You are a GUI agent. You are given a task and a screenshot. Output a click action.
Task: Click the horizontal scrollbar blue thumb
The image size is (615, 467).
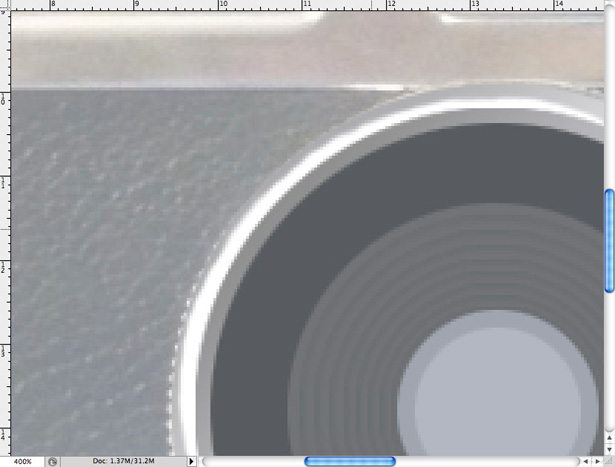(x=350, y=462)
